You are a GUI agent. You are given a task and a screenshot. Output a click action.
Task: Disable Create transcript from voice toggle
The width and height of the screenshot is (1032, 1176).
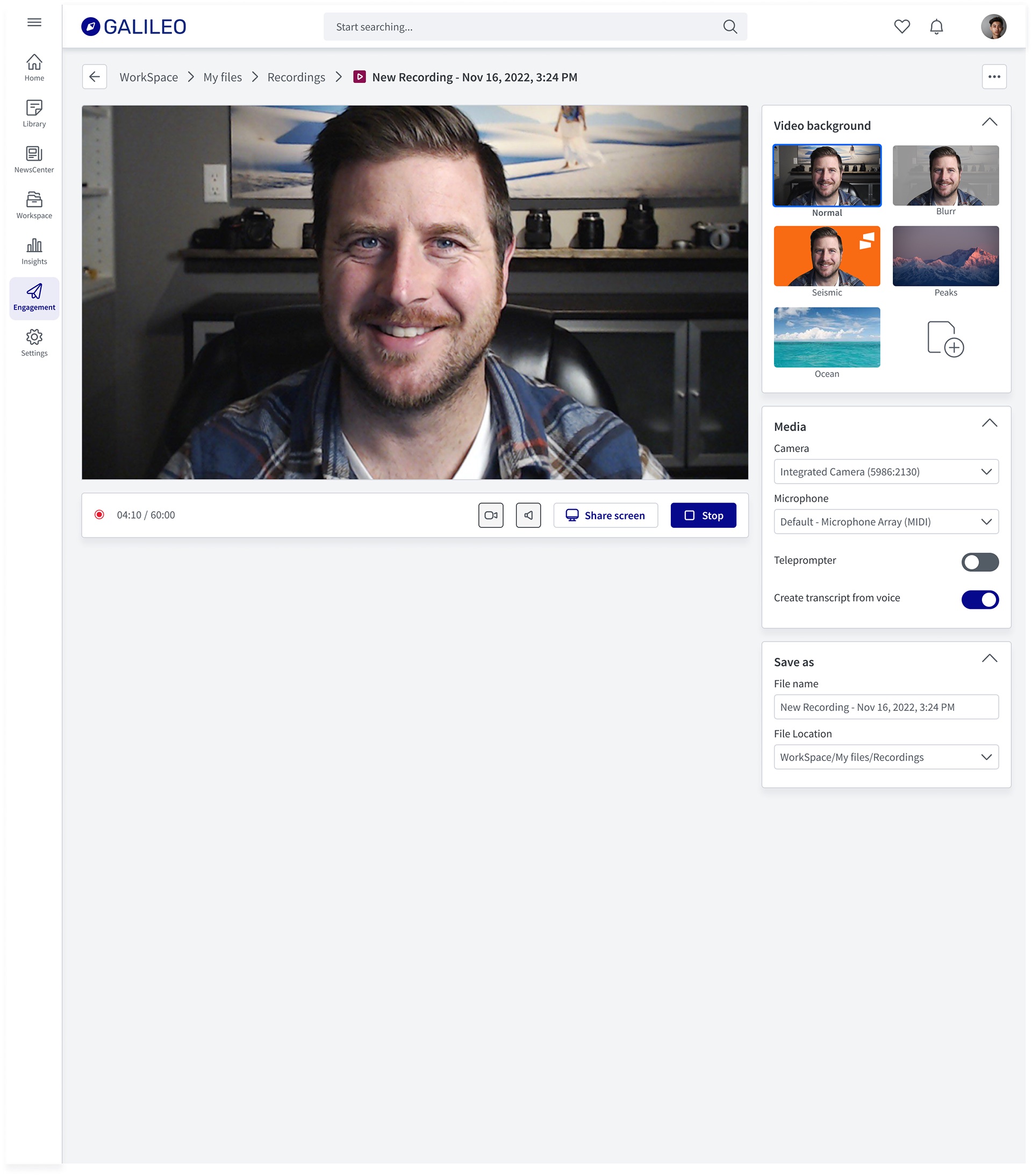point(979,599)
